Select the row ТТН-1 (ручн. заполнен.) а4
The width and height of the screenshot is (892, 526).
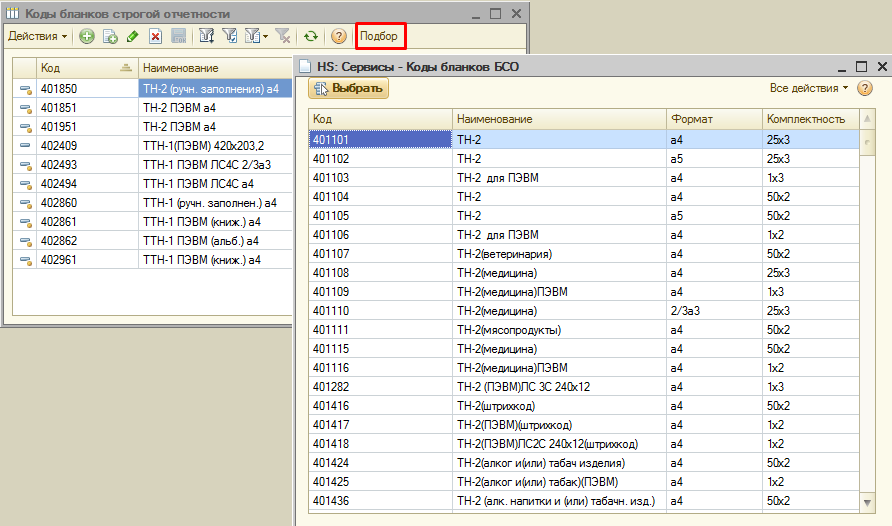[x=152, y=202]
